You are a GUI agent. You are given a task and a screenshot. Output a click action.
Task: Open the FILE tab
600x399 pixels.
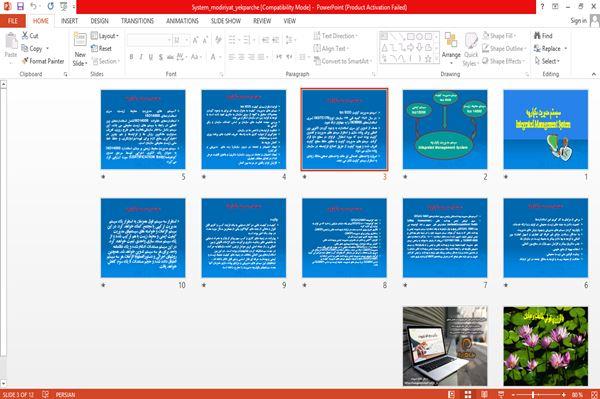(x=13, y=21)
